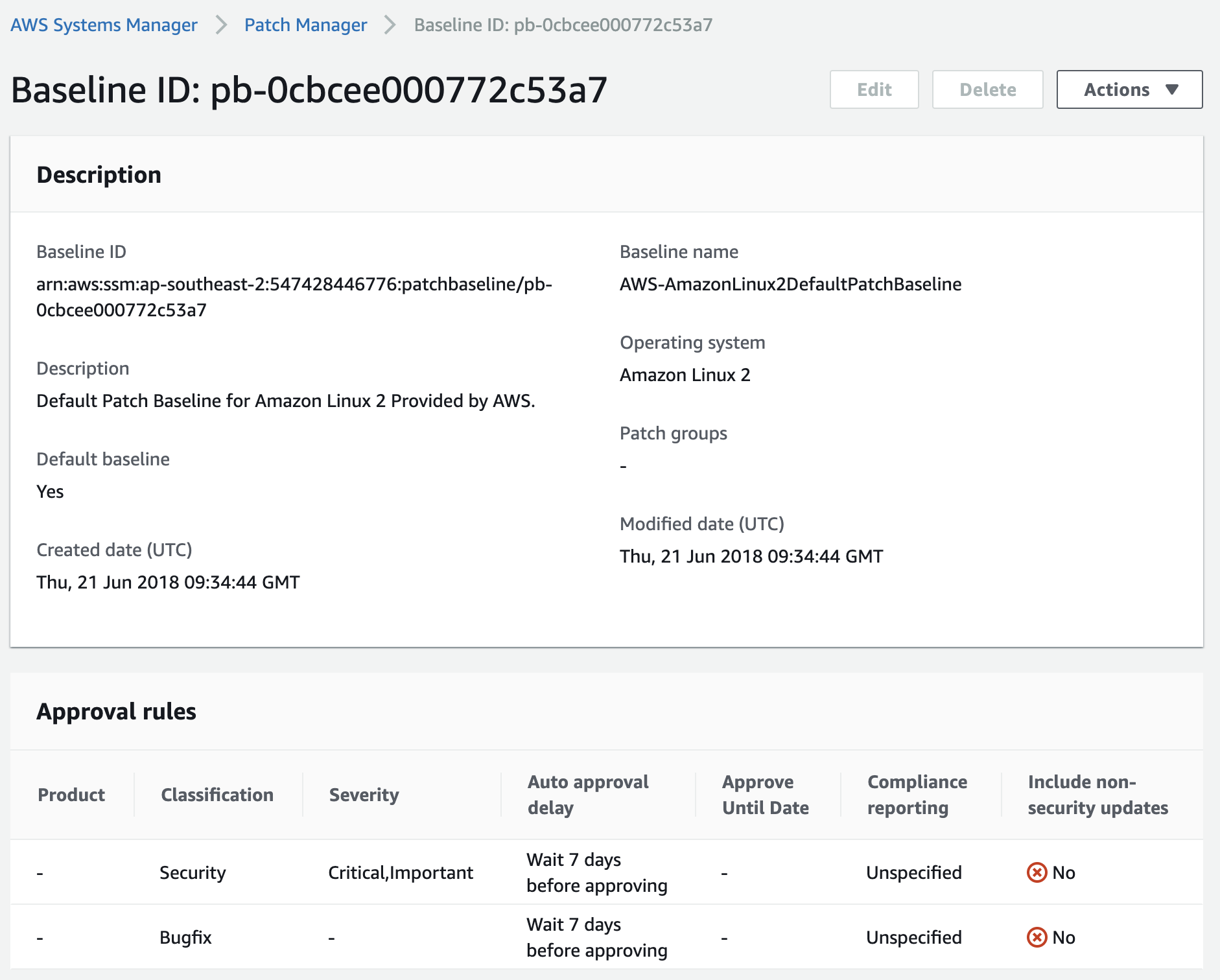
Task: Click the Approve Until Date column header
Action: tap(766, 795)
